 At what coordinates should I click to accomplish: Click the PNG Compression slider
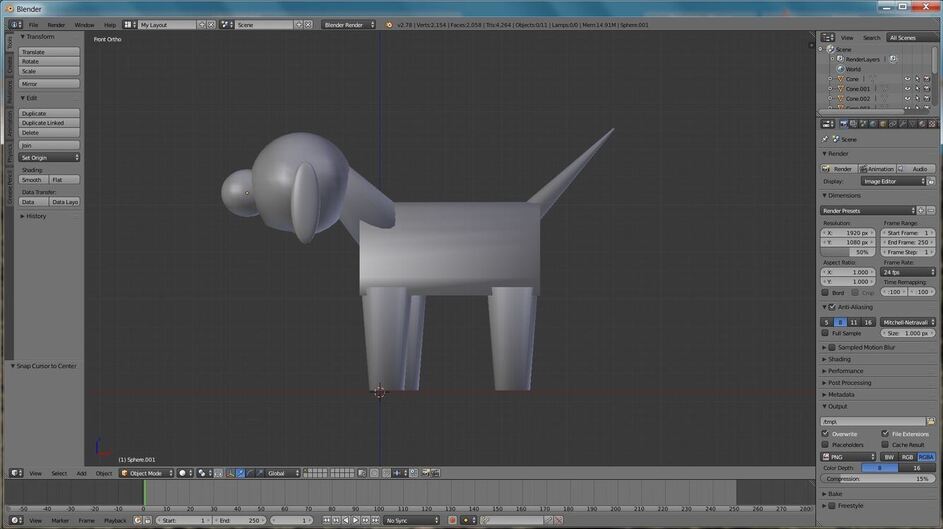coord(878,478)
